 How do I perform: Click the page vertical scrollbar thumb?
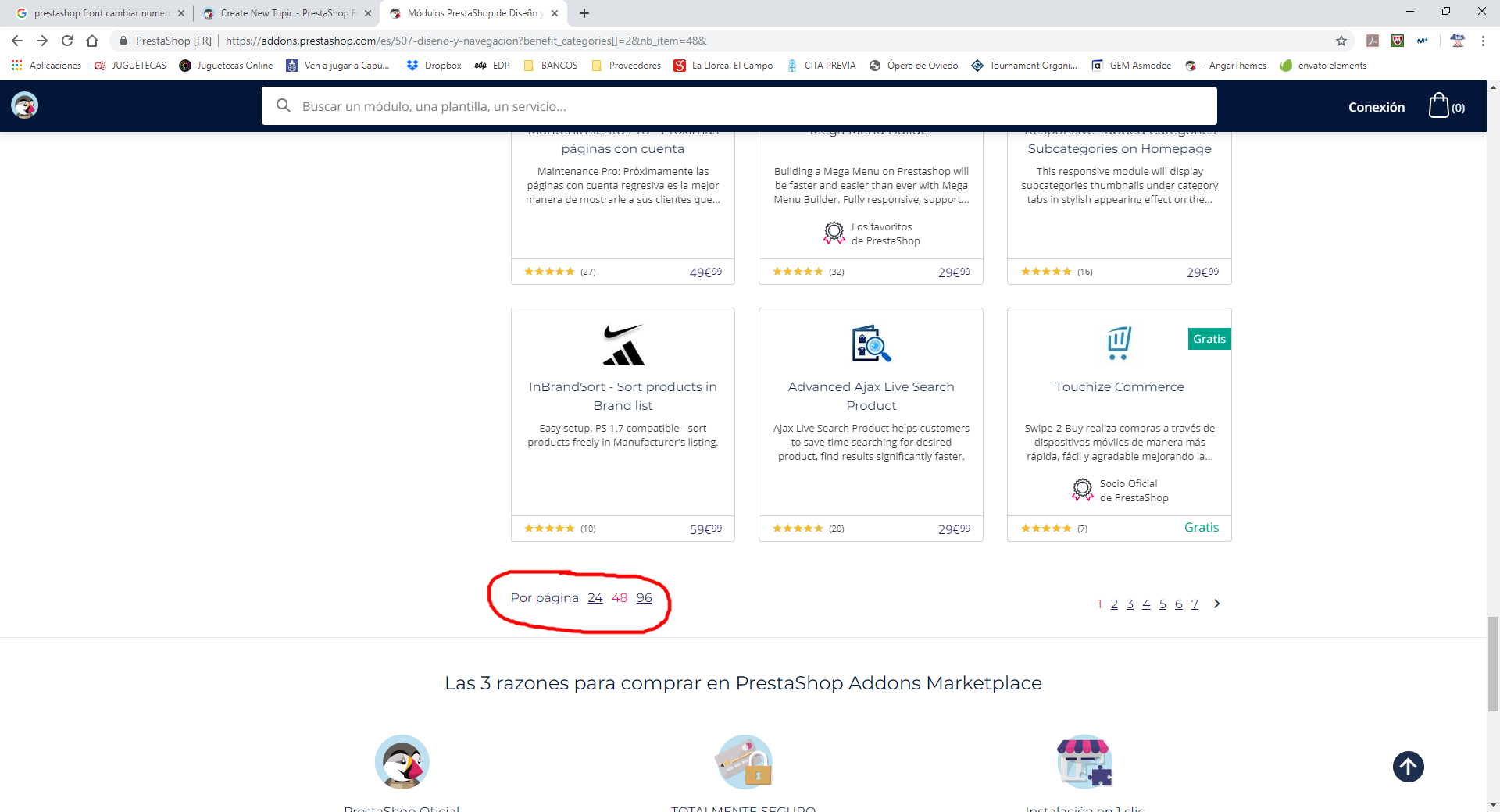click(1493, 664)
